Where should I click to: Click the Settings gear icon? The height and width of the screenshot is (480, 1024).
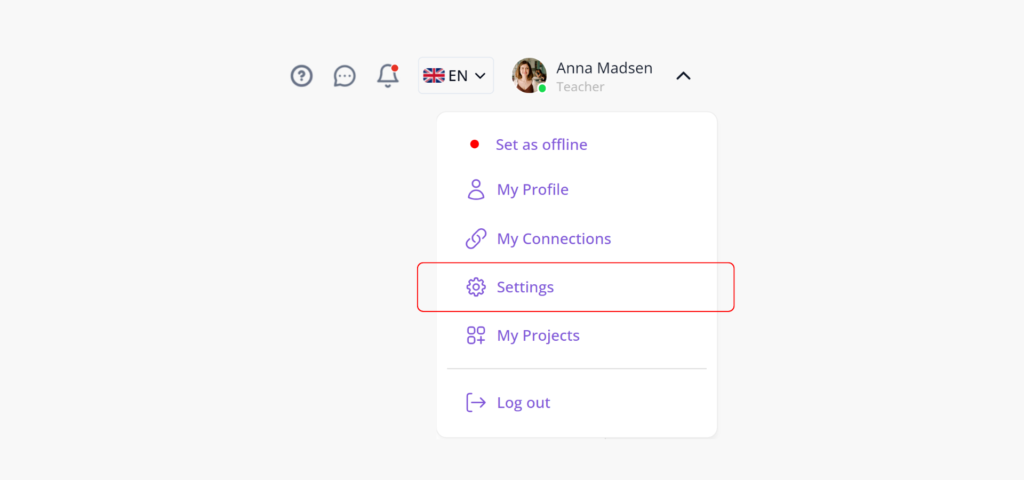click(x=476, y=287)
